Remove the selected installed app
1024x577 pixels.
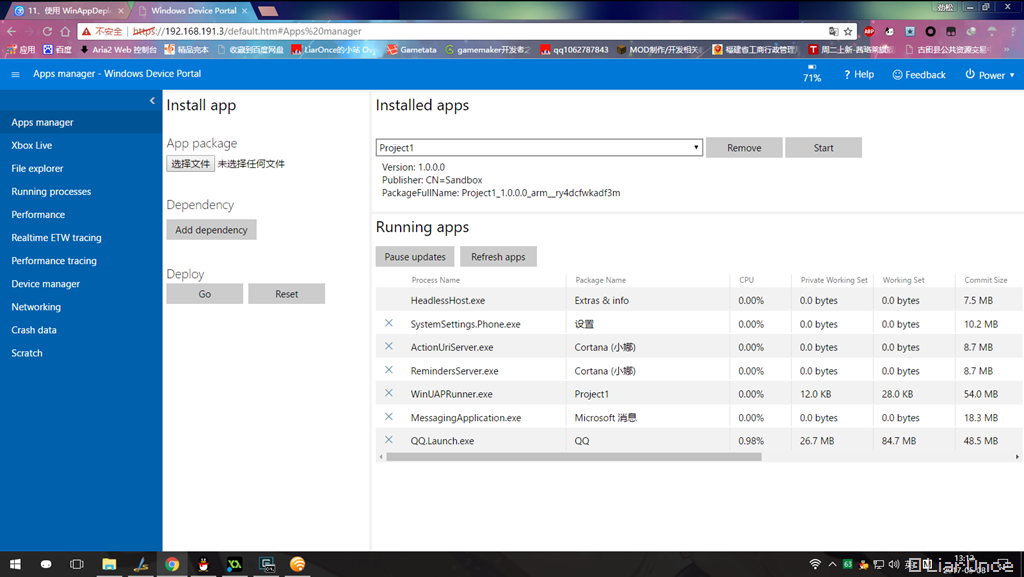coord(744,148)
